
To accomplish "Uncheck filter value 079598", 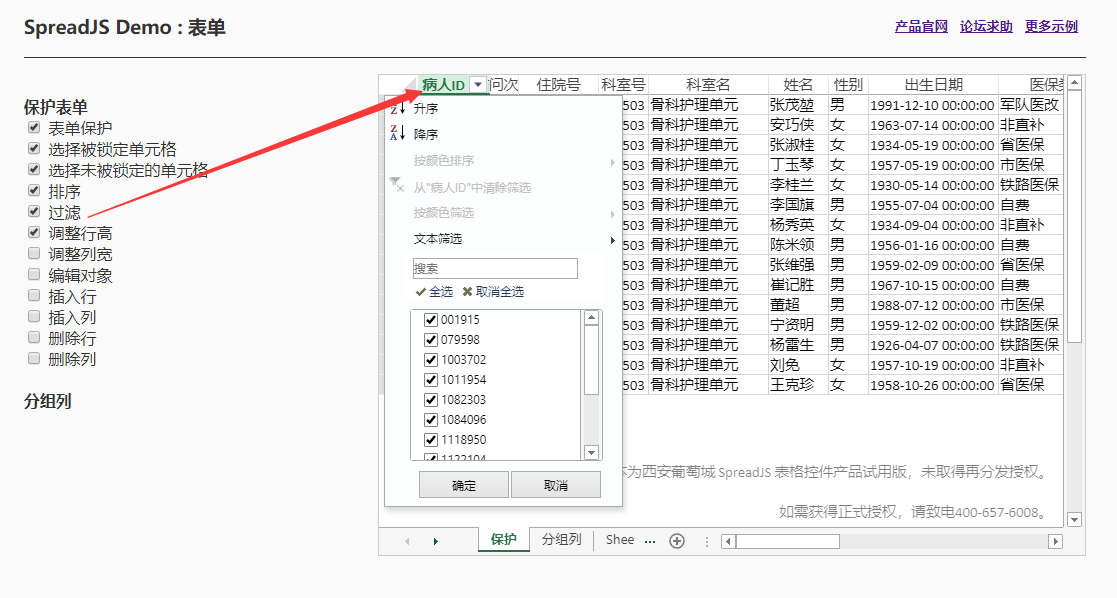I will coord(430,339).
